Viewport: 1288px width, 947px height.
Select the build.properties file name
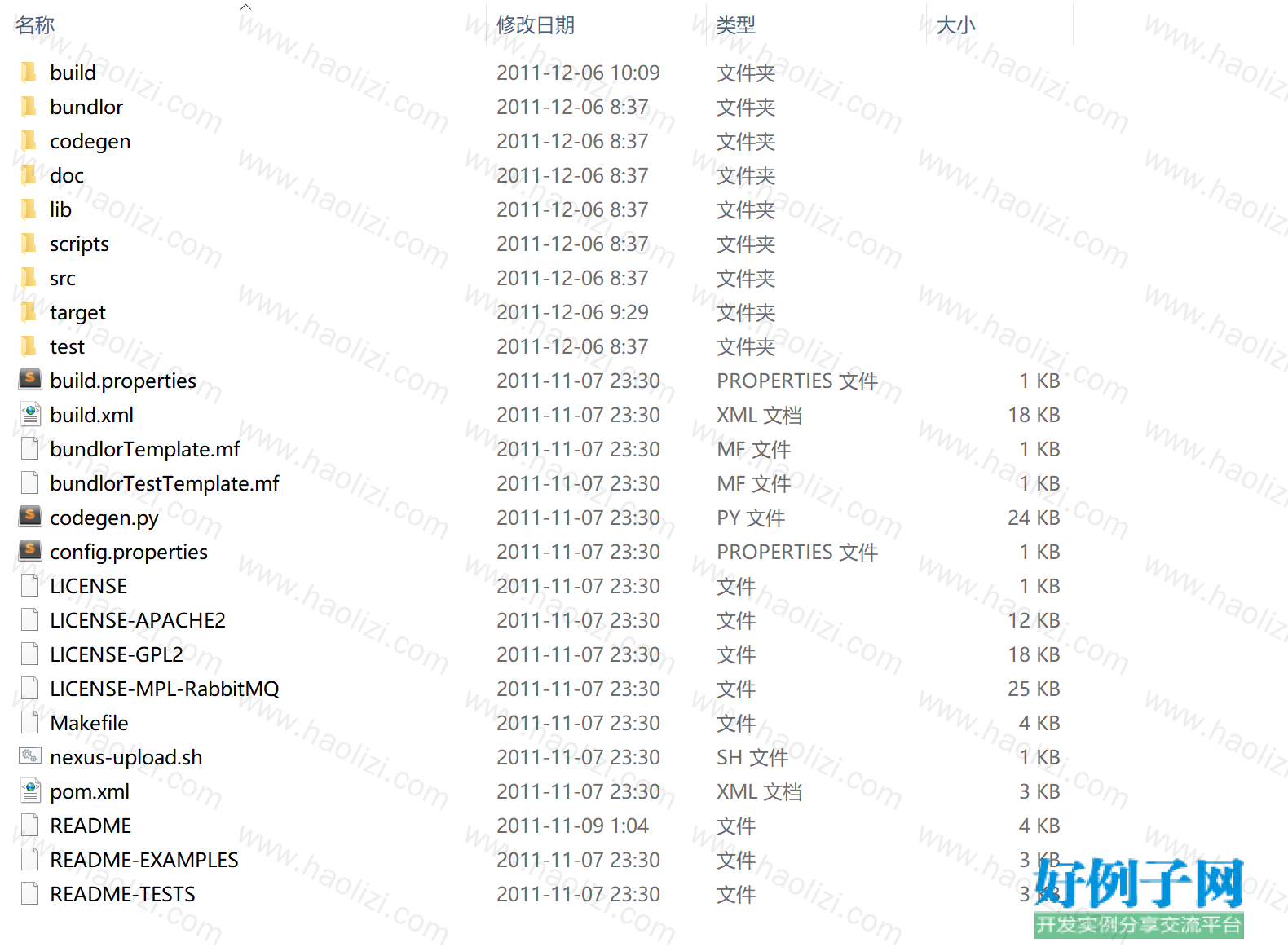(123, 381)
